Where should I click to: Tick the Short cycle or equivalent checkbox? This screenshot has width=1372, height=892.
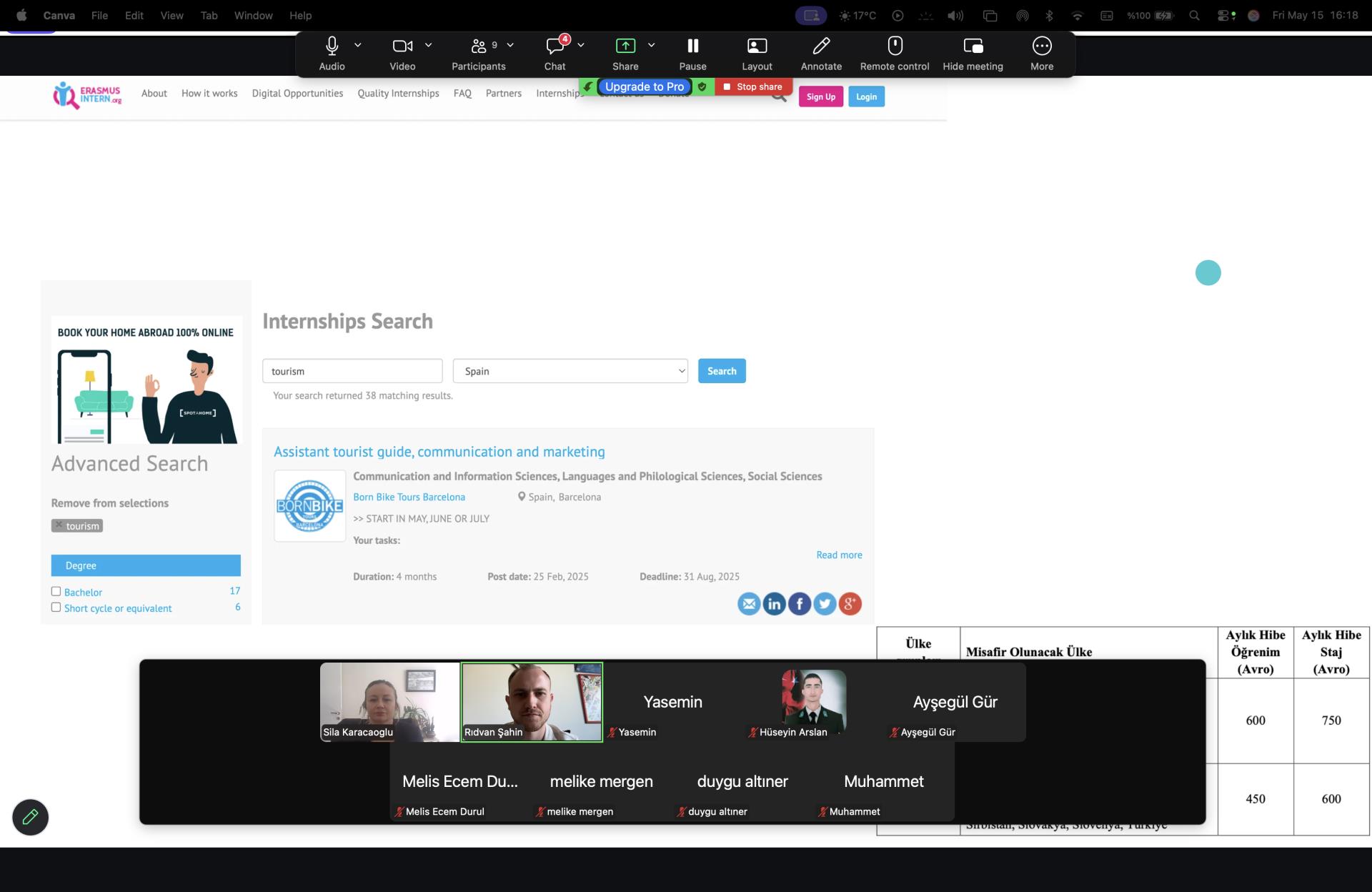coord(56,607)
